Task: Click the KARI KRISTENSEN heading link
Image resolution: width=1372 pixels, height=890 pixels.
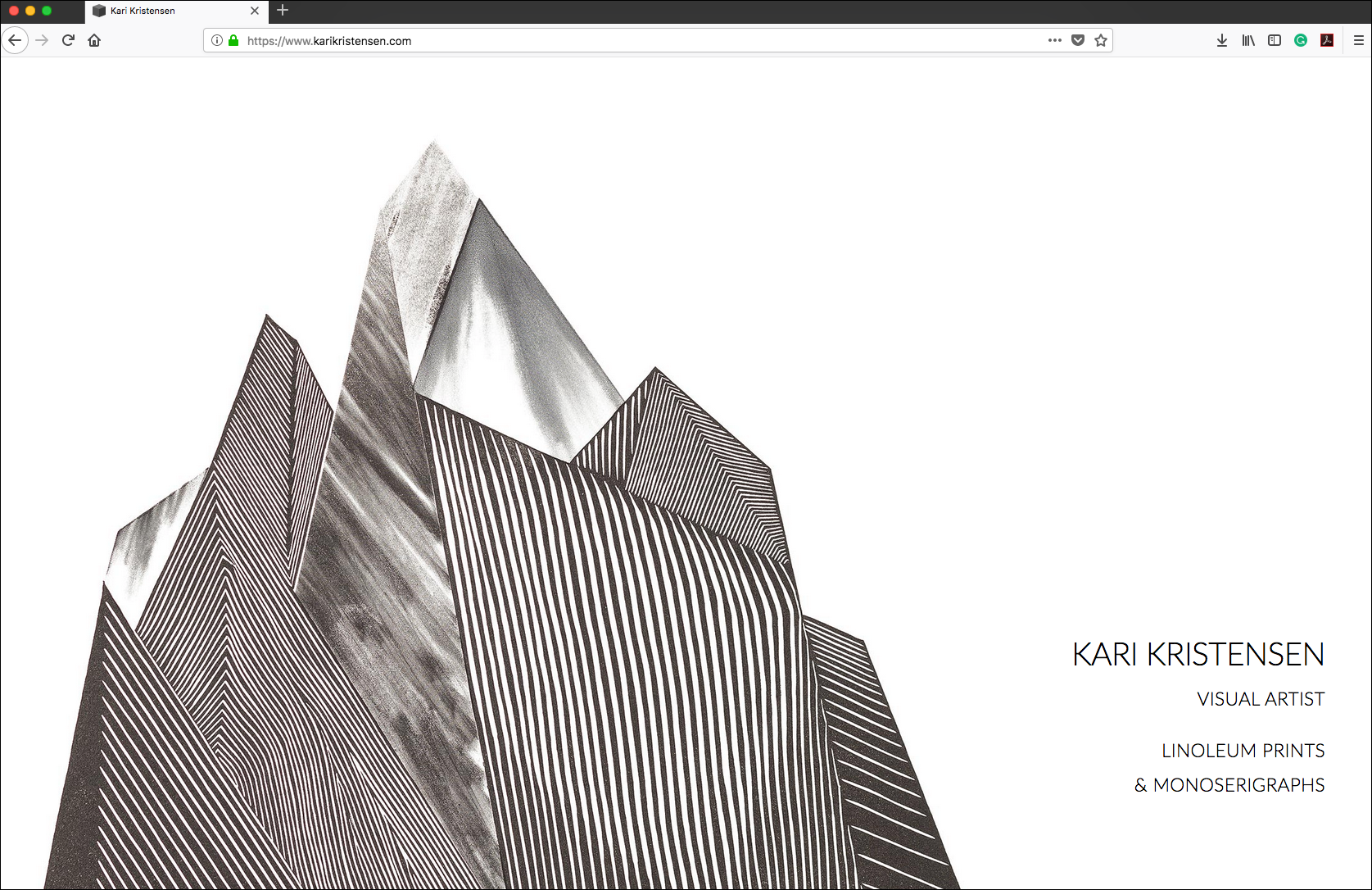Action: click(x=1198, y=653)
